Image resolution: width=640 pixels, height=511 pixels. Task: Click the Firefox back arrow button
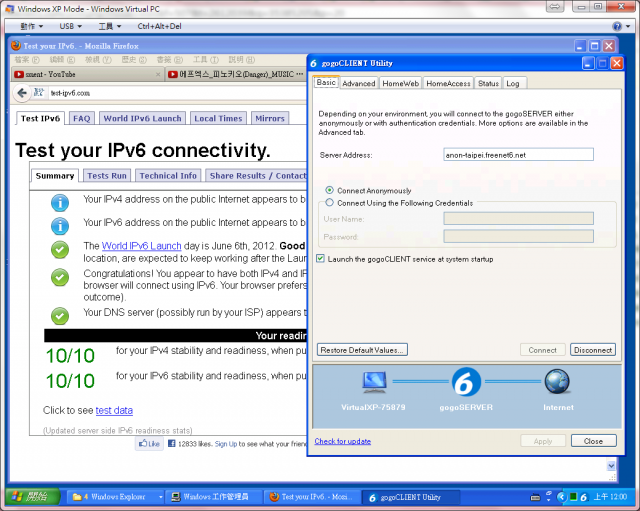(22, 93)
